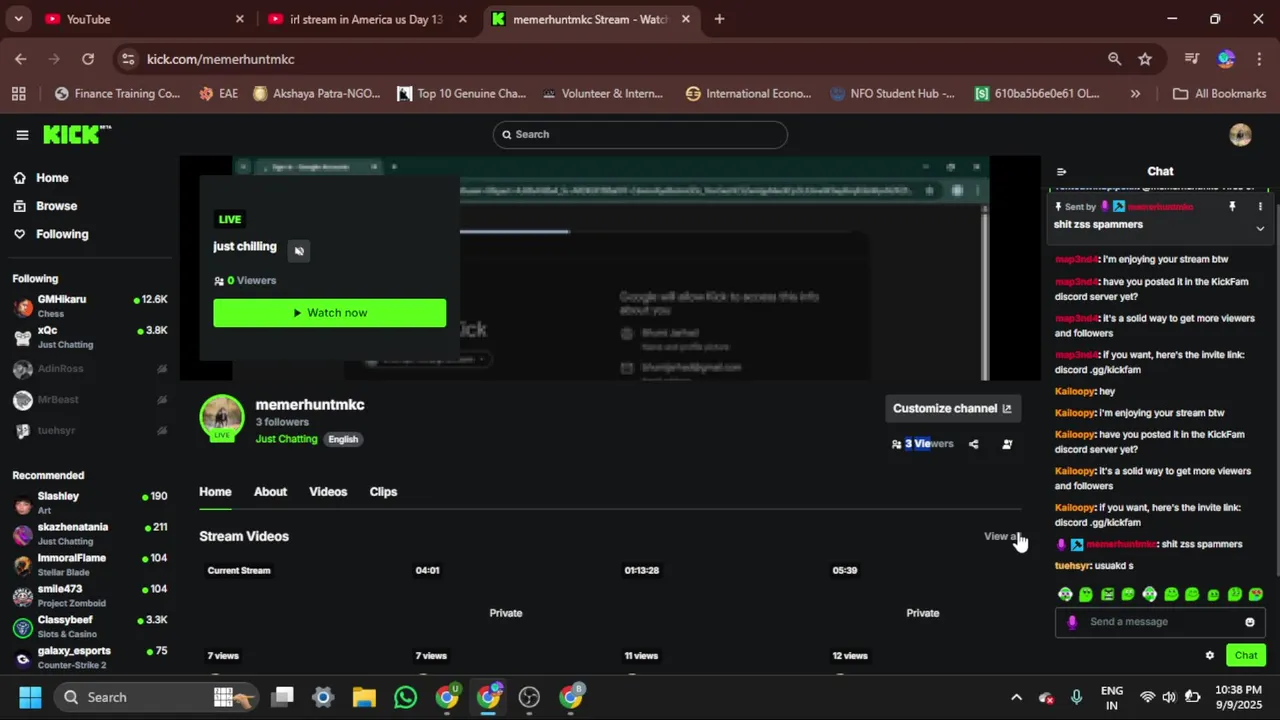Switch to the Clips tab

click(x=383, y=492)
